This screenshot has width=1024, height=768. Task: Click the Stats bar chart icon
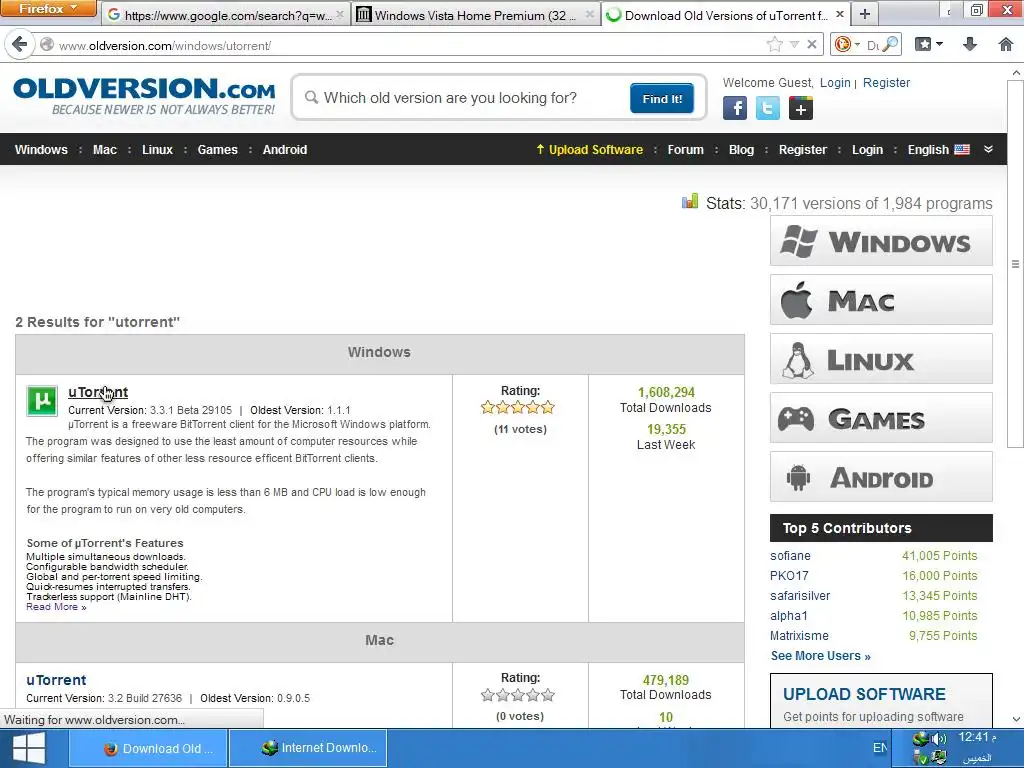click(x=690, y=201)
